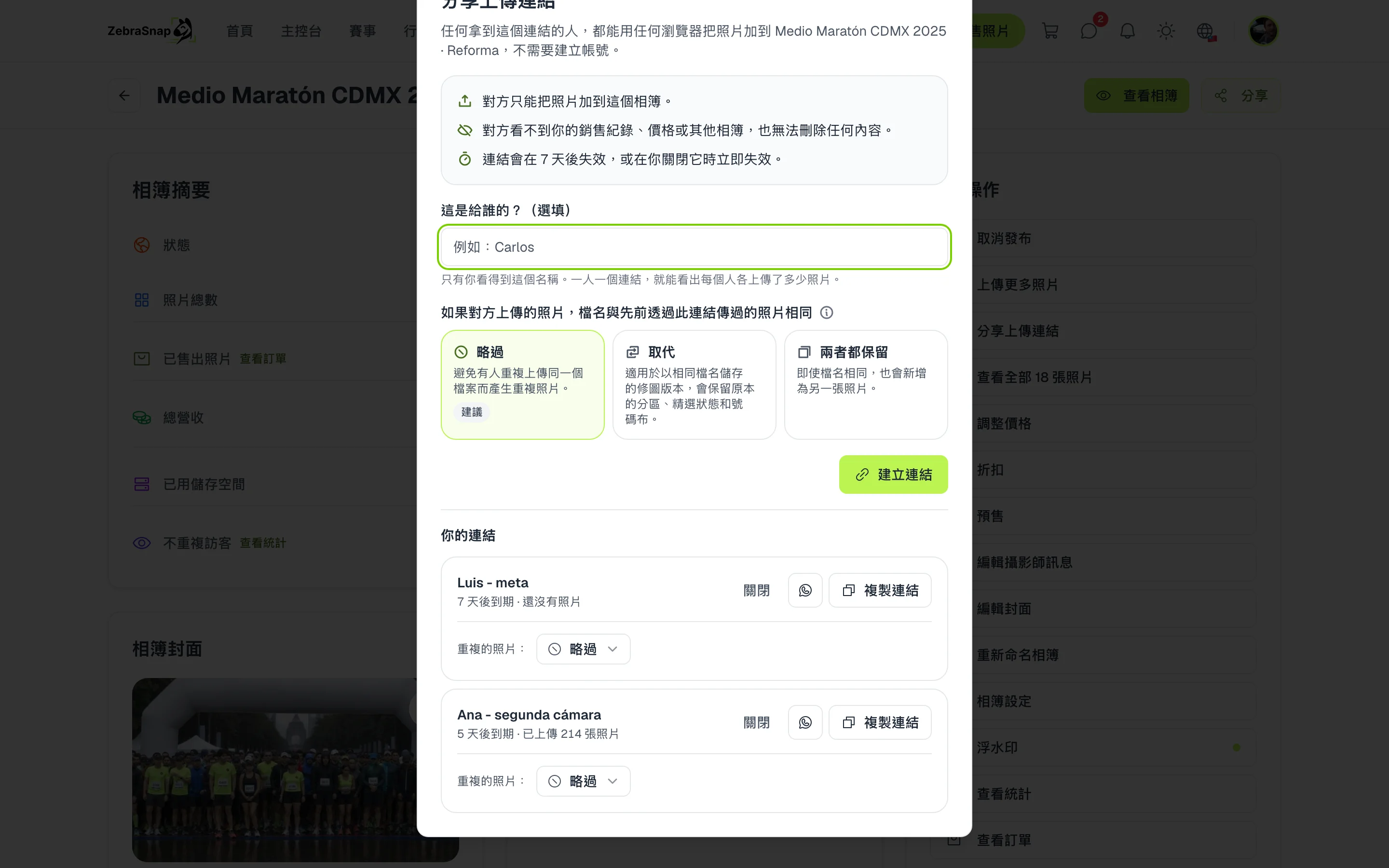Click 查看統計 link beside 不重複訪客

tap(263, 543)
